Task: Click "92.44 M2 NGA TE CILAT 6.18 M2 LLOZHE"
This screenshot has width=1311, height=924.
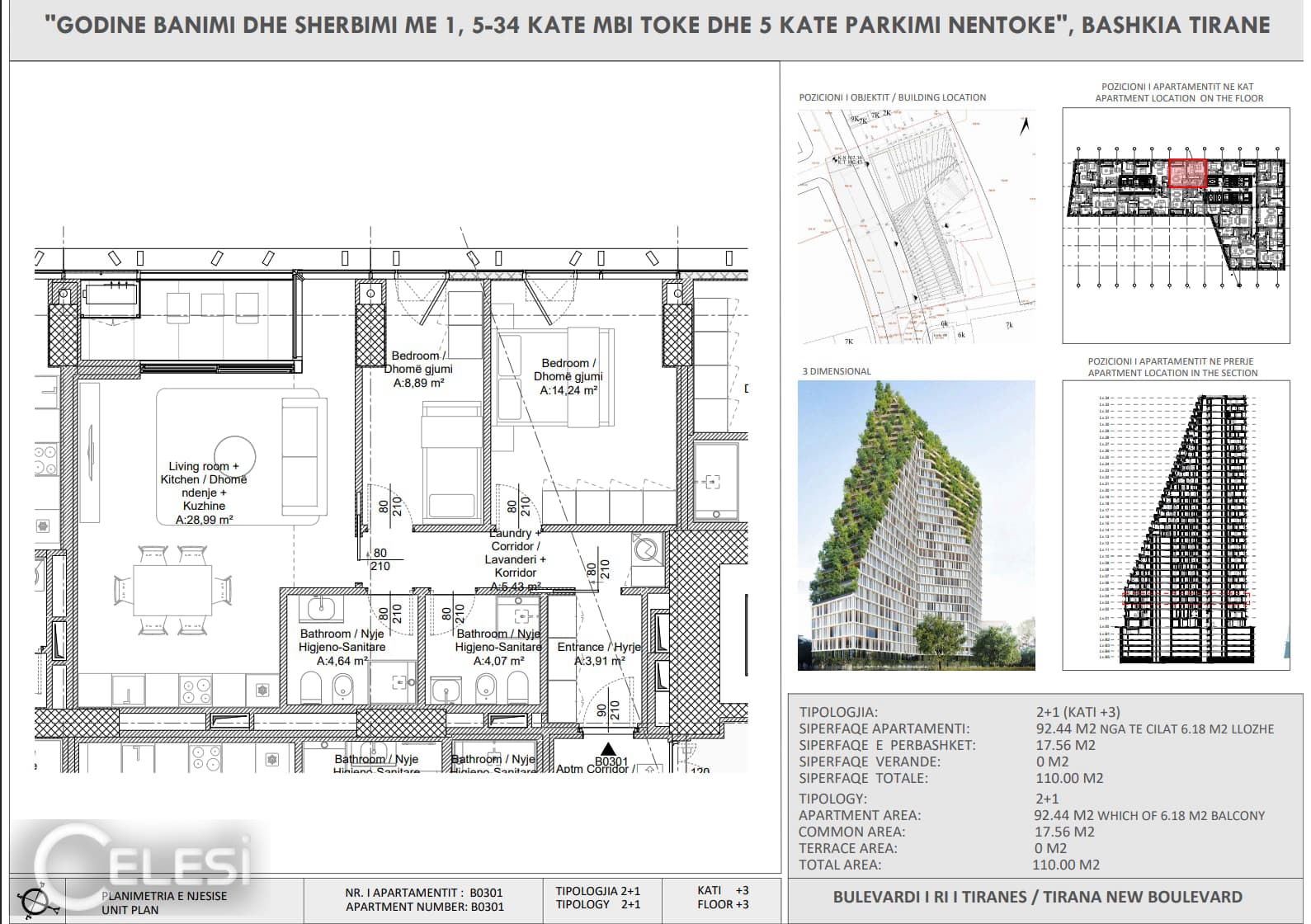Action: tap(1155, 728)
